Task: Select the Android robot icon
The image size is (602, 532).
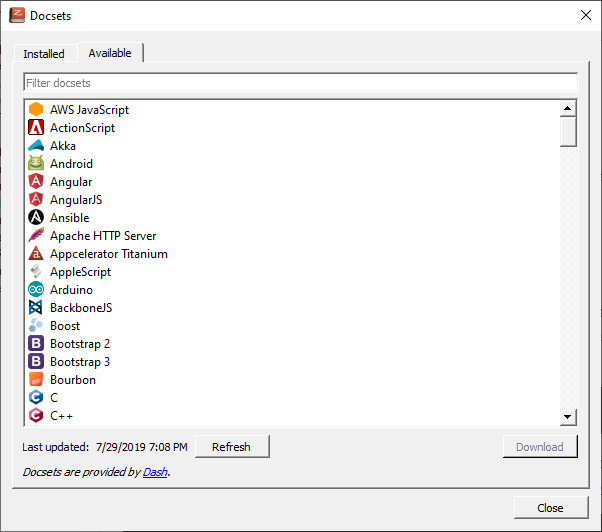Action: tap(36, 164)
